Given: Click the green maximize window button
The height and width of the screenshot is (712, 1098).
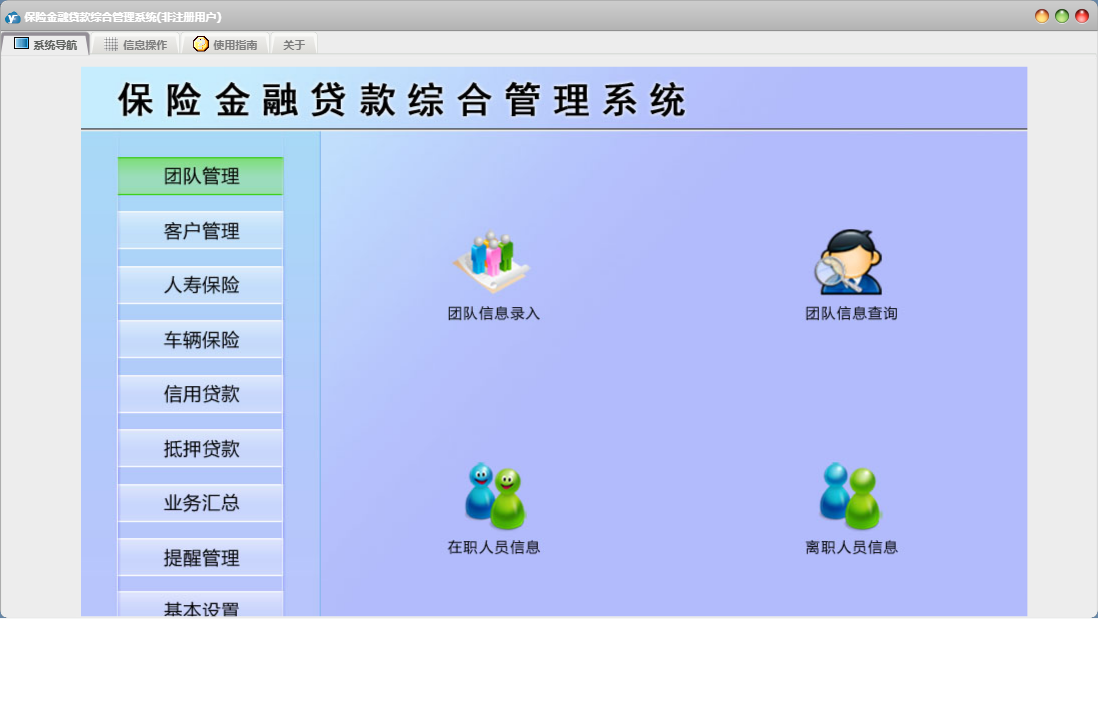Looking at the screenshot, I should [1062, 16].
